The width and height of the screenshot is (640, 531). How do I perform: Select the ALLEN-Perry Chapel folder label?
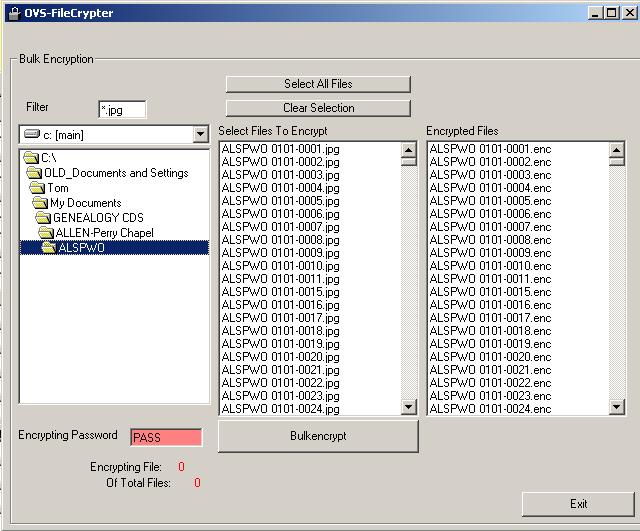(104, 233)
